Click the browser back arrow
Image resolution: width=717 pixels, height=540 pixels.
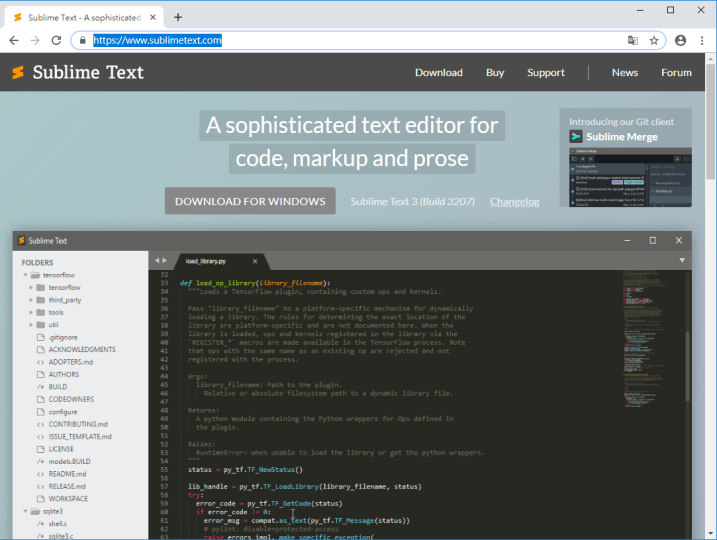(x=13, y=41)
